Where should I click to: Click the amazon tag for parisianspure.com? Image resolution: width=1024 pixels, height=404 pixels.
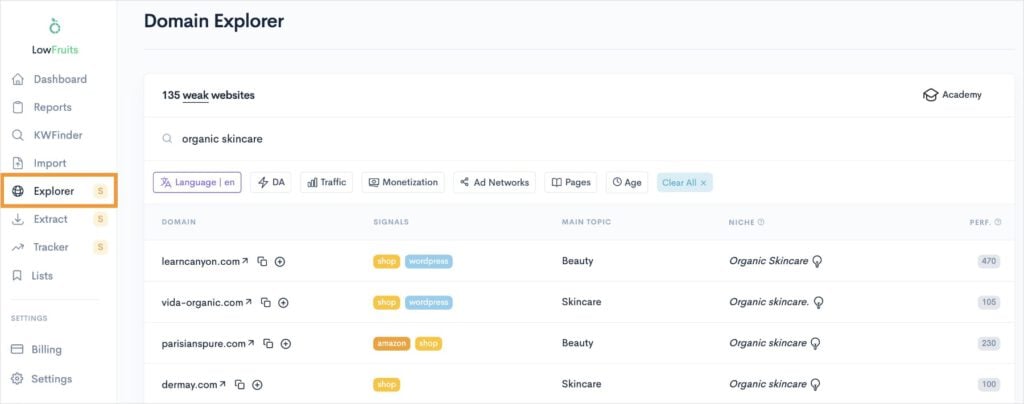[392, 343]
